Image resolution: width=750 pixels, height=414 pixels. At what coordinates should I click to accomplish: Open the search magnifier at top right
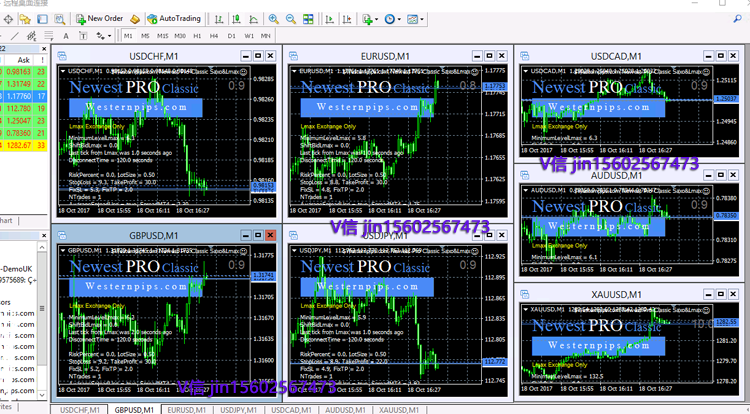tap(737, 19)
